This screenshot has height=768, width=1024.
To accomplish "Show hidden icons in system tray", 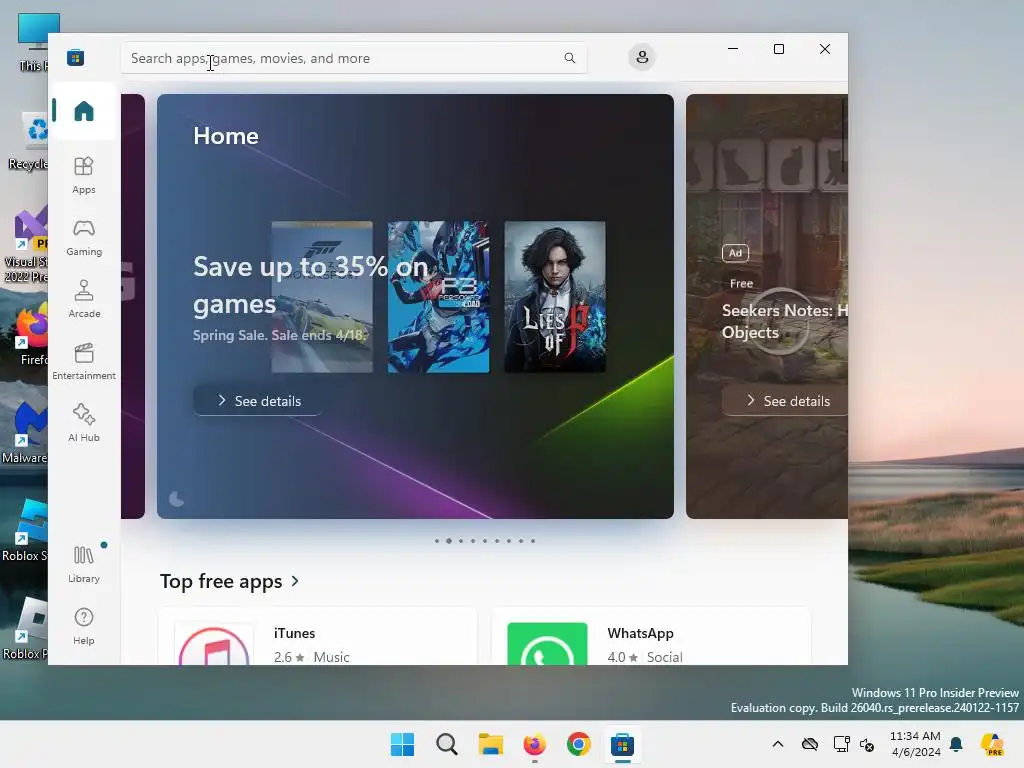I will coord(778,744).
